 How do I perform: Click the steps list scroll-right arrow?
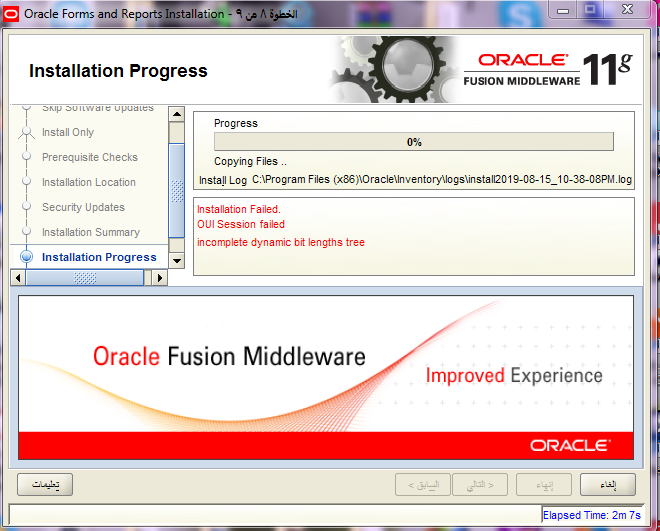coord(160,278)
